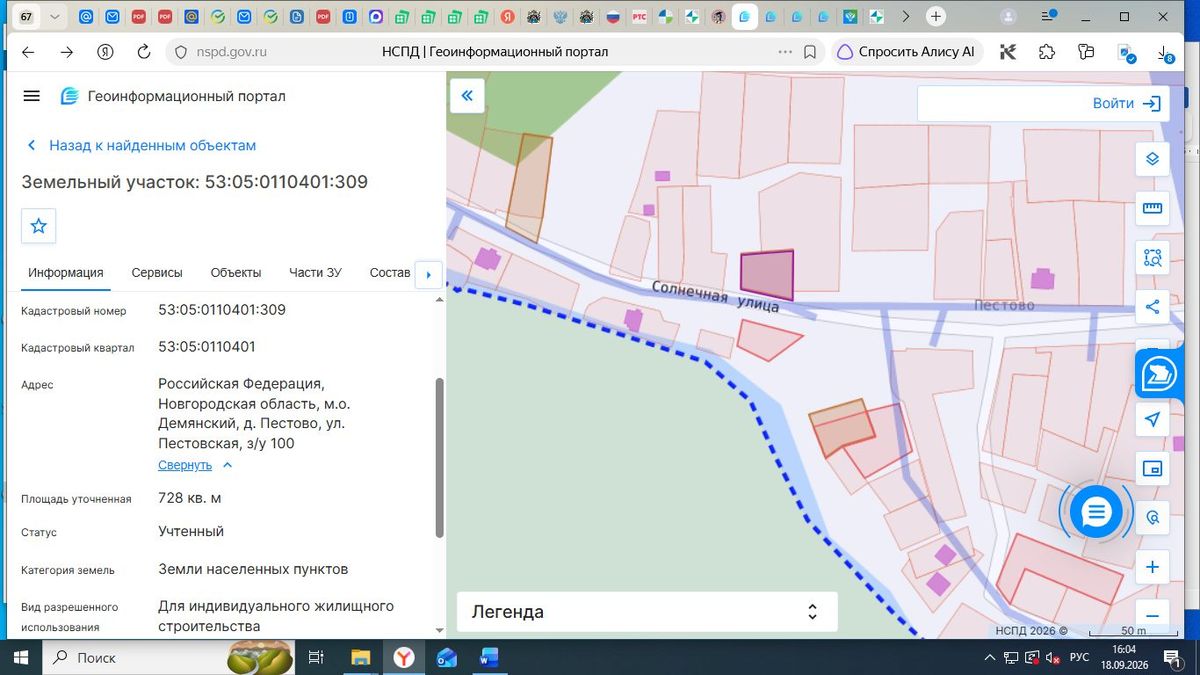Reload the current page
Screen dimensions: 1200x675
tap(143, 52)
